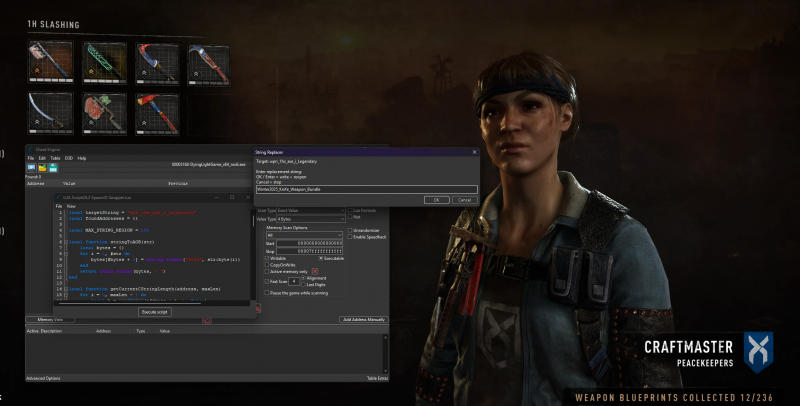Select the red-and-green sign-blade axe blueprint
Screen dimensions: 800x406
(x=104, y=114)
